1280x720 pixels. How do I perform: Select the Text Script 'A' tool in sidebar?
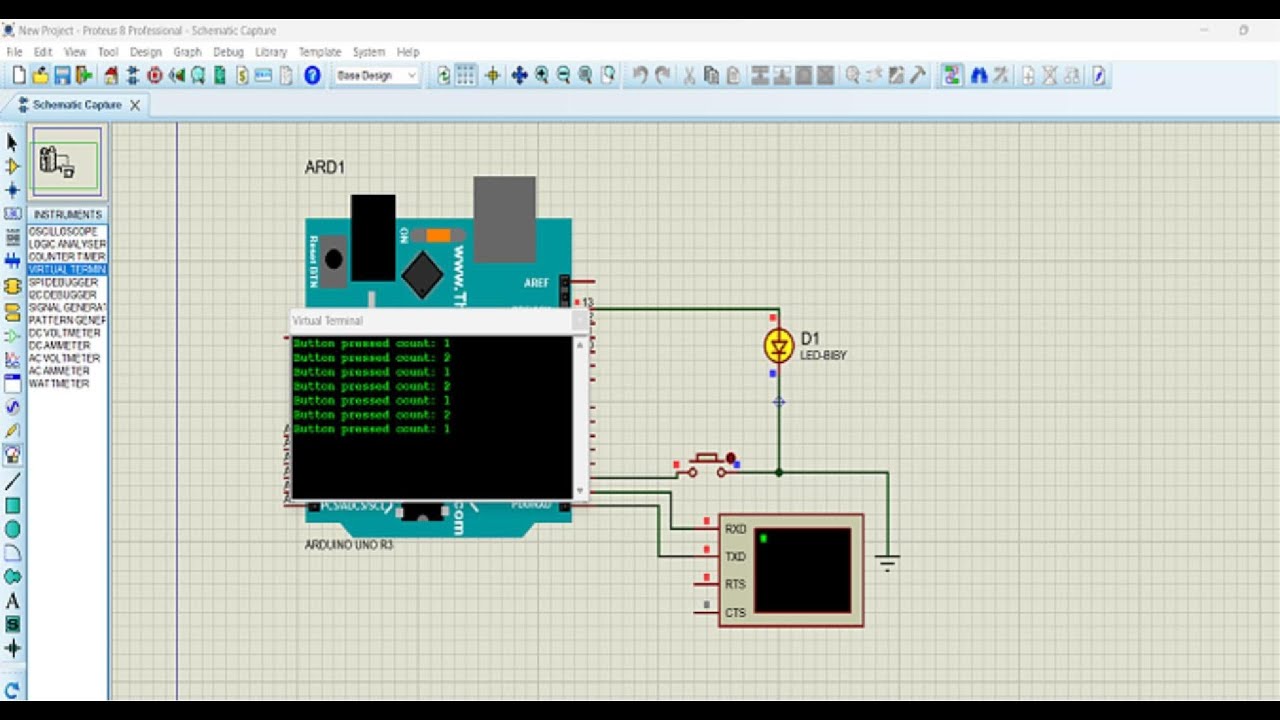12,601
